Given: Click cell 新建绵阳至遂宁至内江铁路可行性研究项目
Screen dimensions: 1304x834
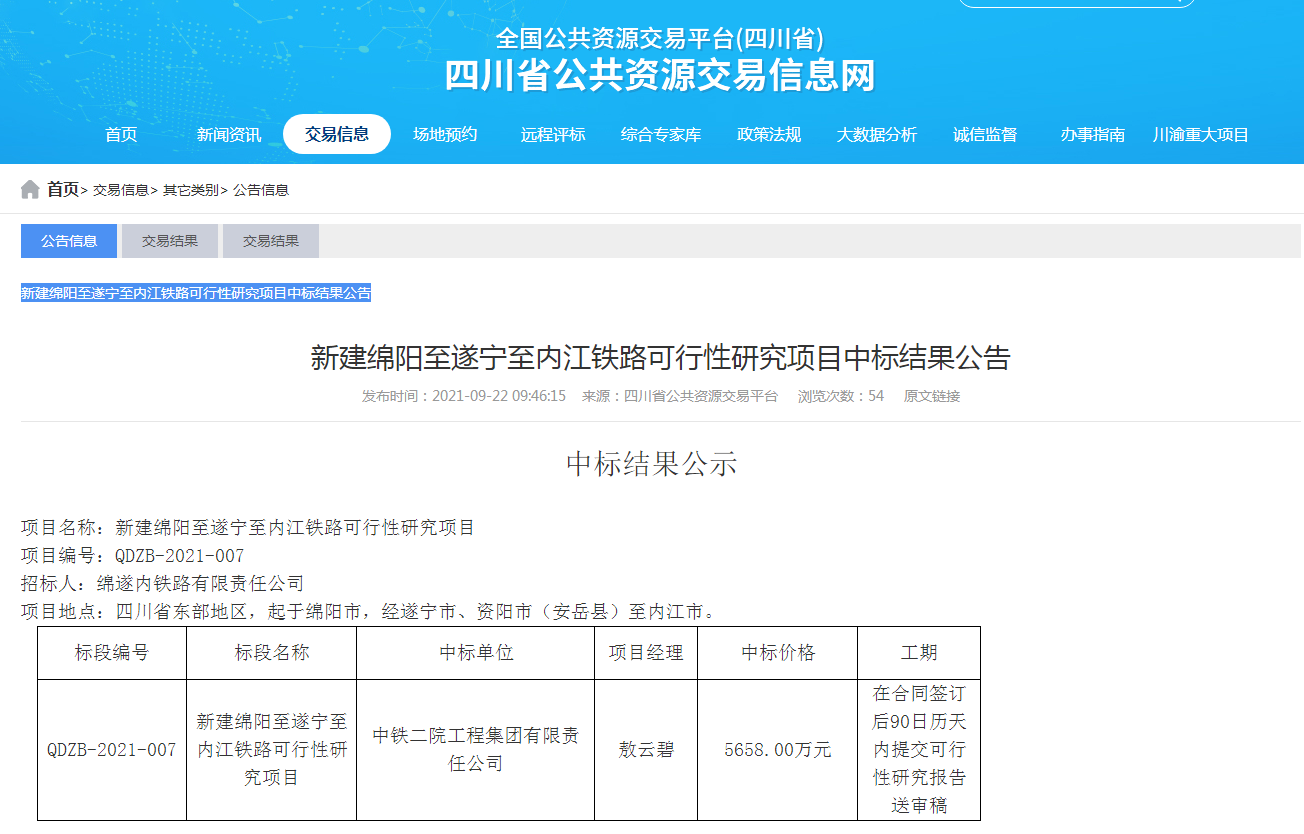Looking at the screenshot, I should (272, 750).
